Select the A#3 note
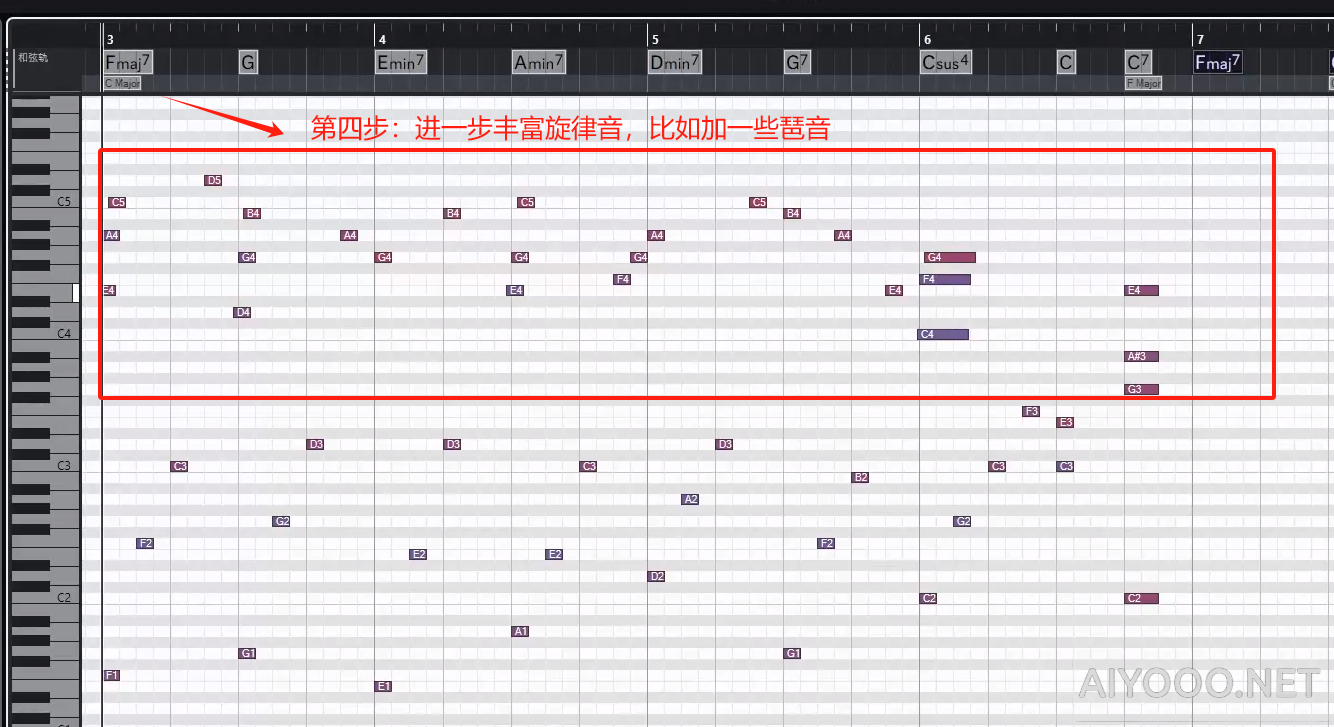Viewport: 1334px width, 727px height. point(1142,356)
